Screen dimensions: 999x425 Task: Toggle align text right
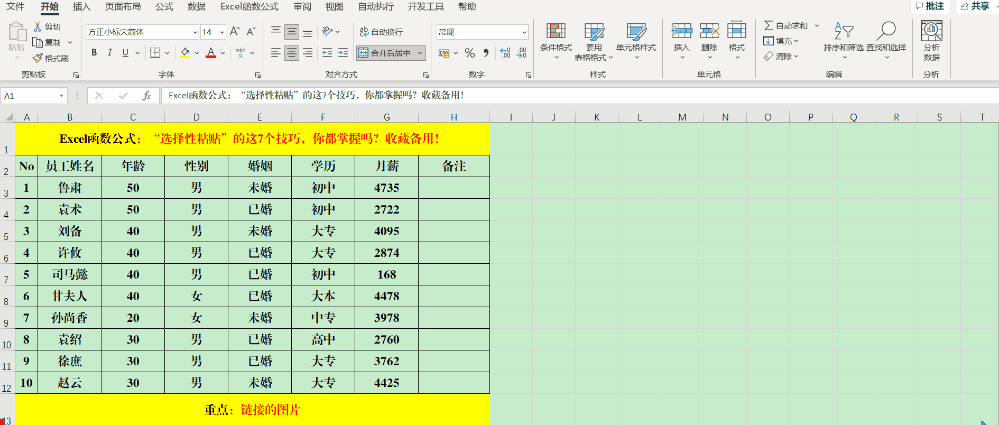308,52
